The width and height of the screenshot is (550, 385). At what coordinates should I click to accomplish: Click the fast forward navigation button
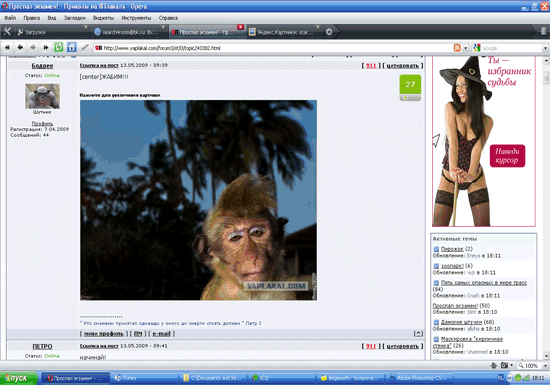46,47
